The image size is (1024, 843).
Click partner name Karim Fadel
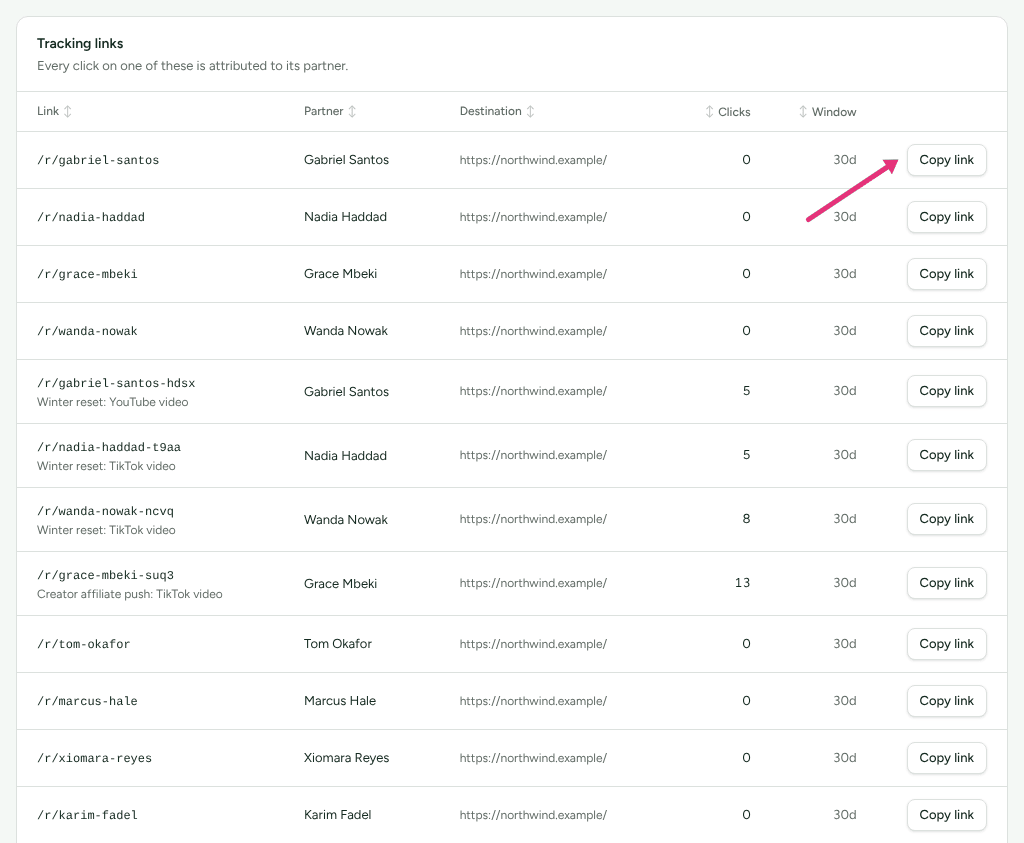coord(337,815)
